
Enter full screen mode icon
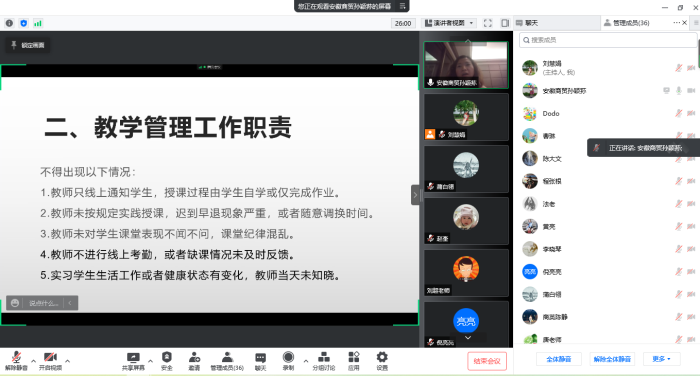click(x=488, y=23)
